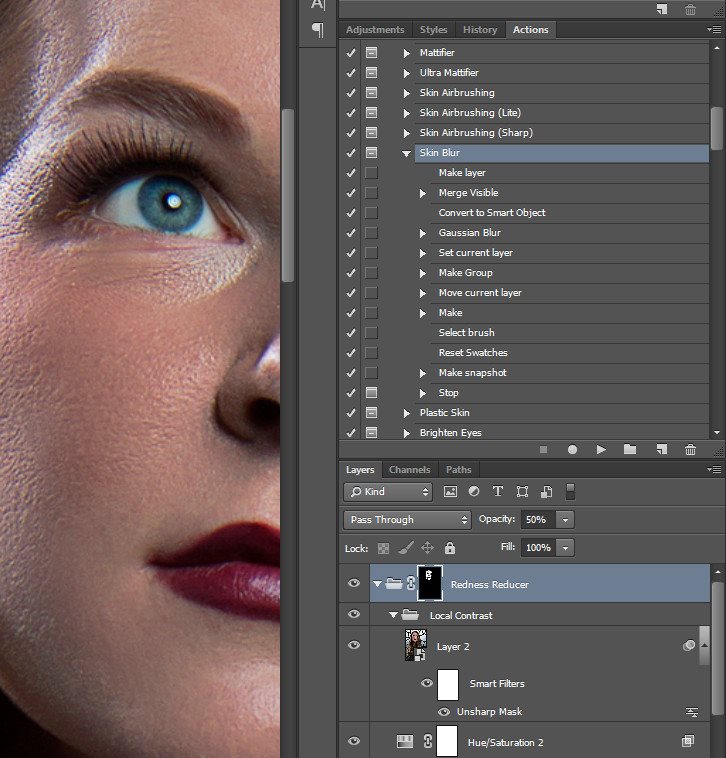Open the History tab
Viewport: 726px width, 758px height.
pyautogui.click(x=479, y=30)
